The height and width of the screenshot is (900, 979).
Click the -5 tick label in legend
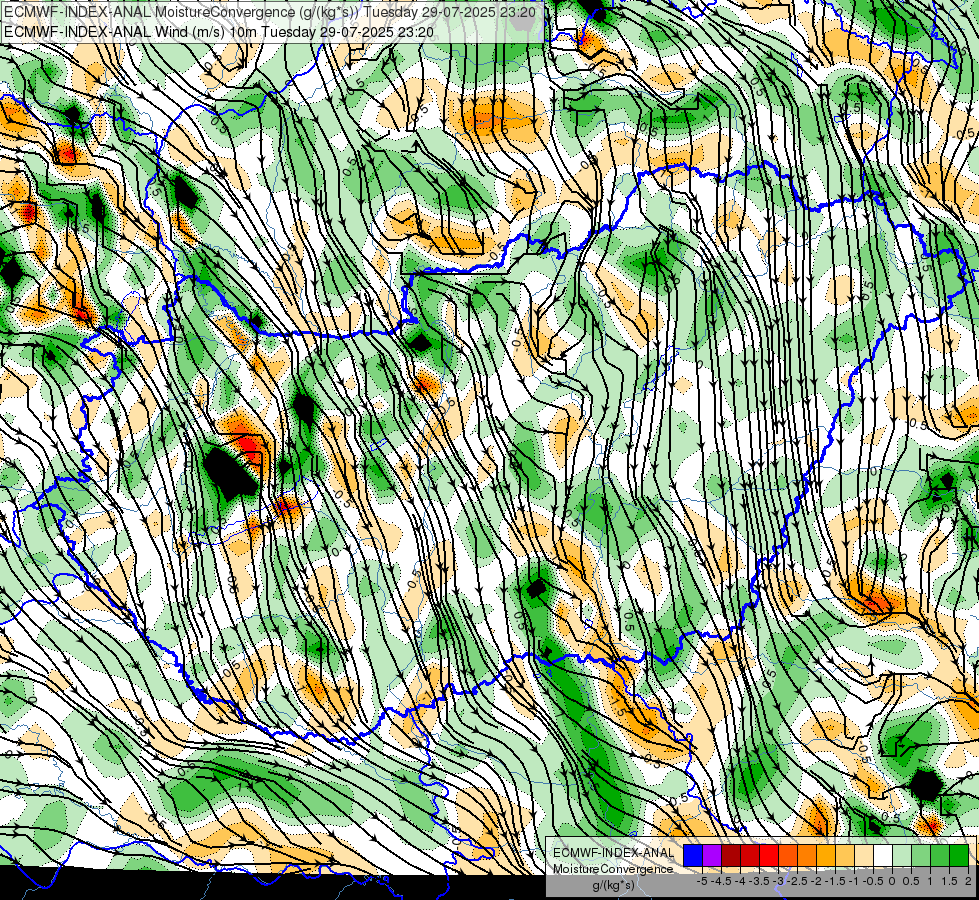[x=702, y=881]
